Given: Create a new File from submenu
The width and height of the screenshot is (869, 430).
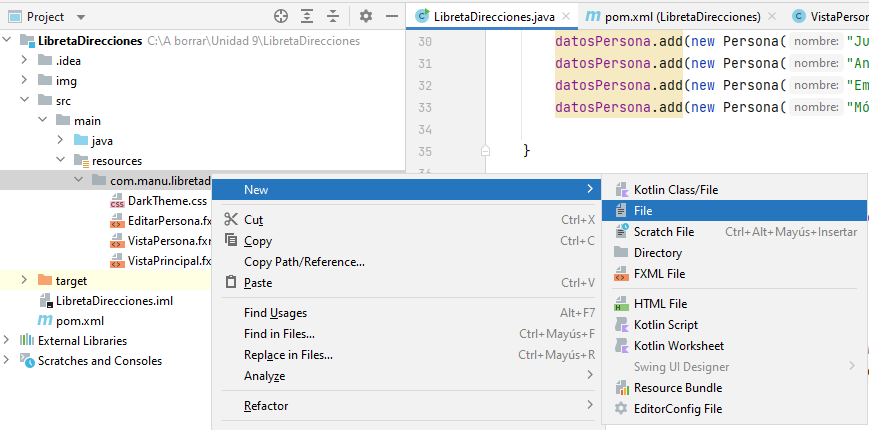Looking at the screenshot, I should 735,211.
